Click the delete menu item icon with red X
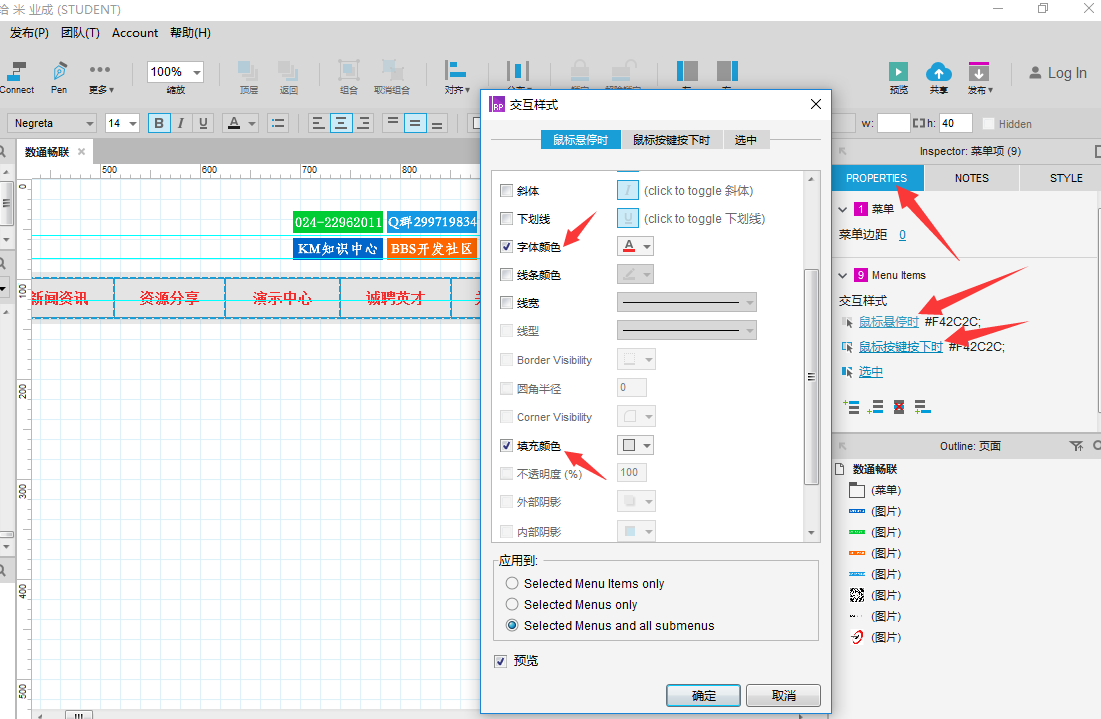Image resolution: width=1101 pixels, height=719 pixels. pos(899,407)
